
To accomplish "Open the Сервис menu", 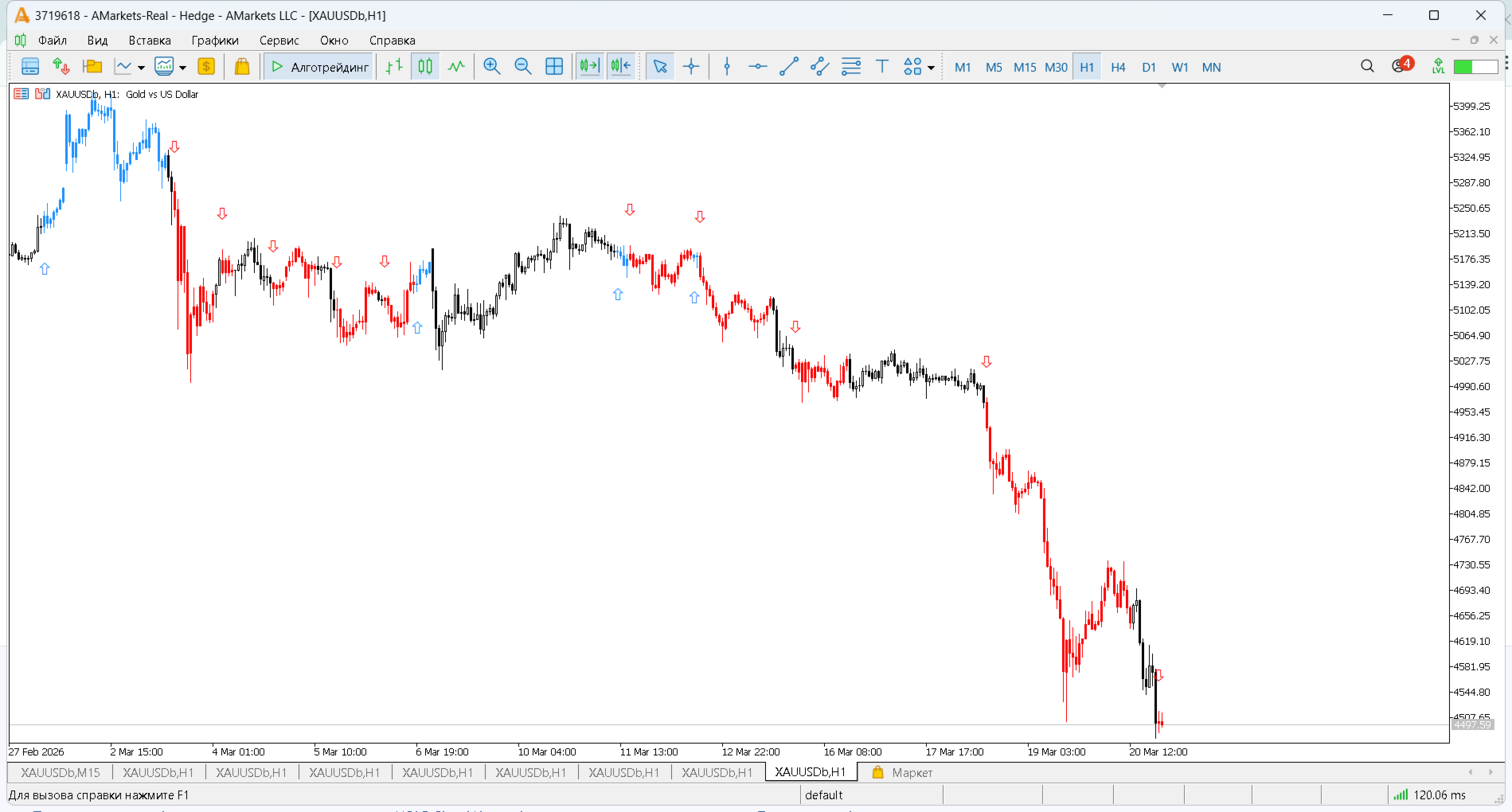I will (279, 41).
